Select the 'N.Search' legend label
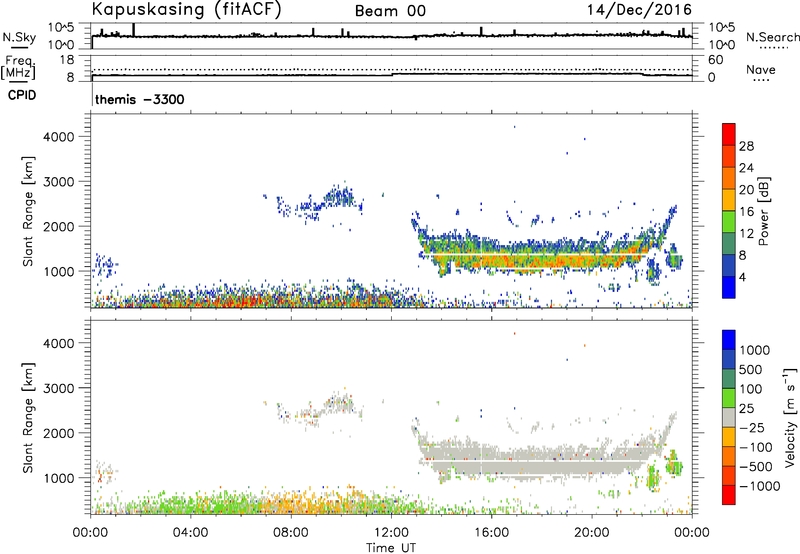This screenshot has height=554, width=800. 772,37
